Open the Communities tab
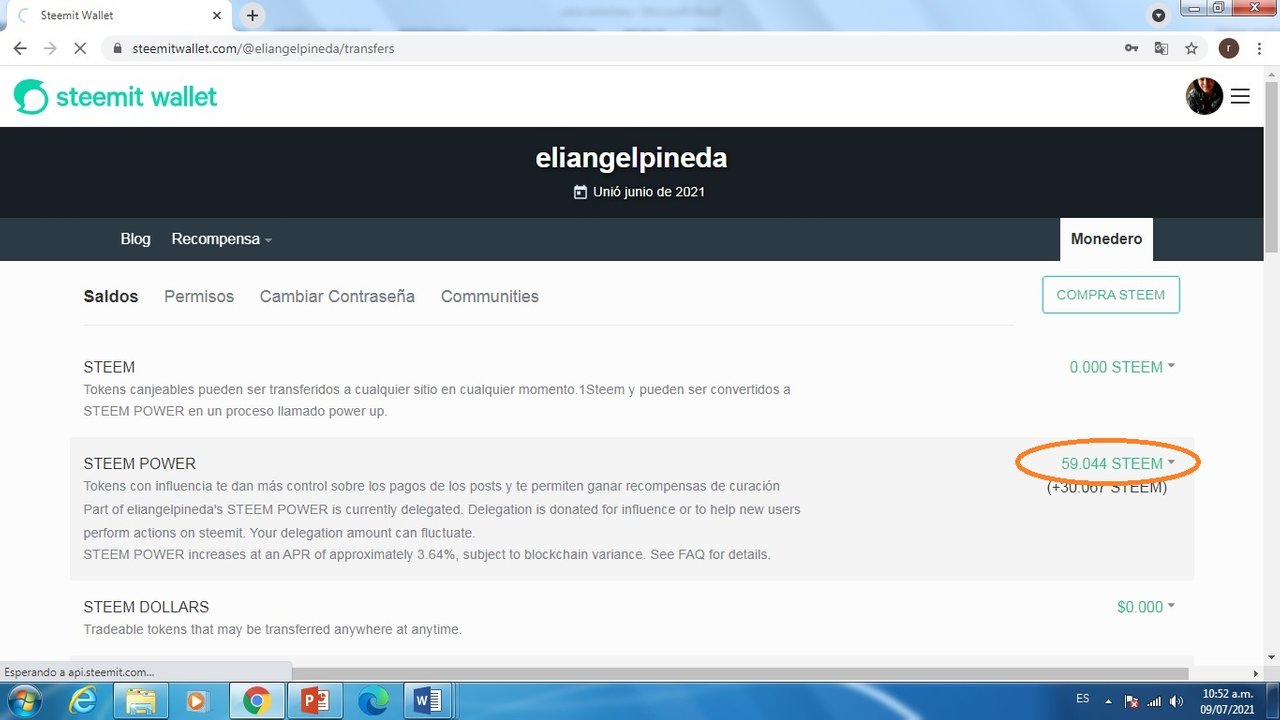 [490, 296]
